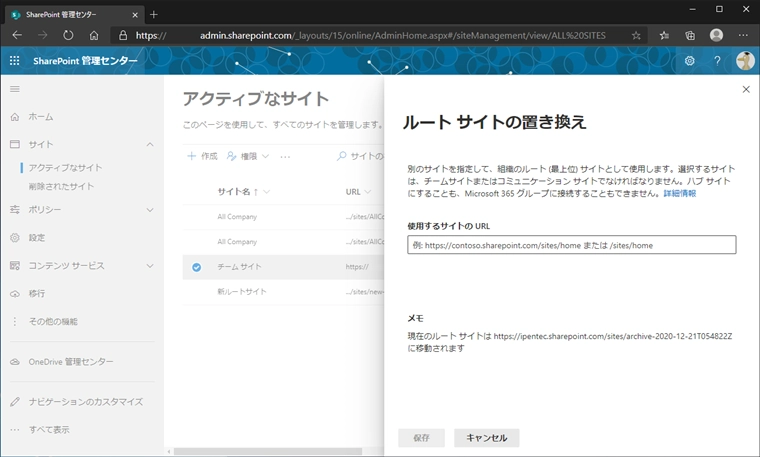The height and width of the screenshot is (457, 760).
Task: Reload the page
Action: tap(68, 35)
